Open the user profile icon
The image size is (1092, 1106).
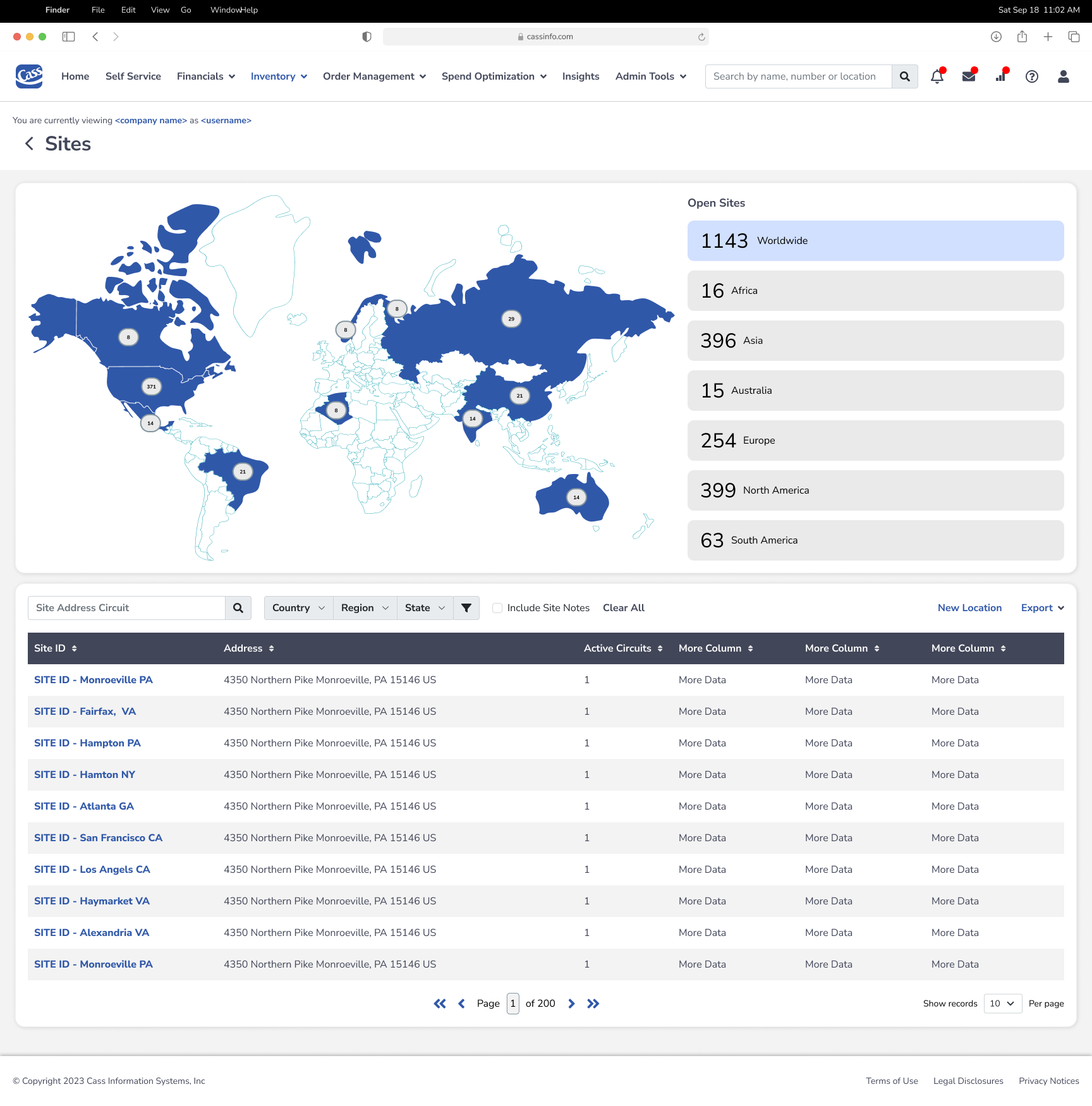pos(1063,76)
